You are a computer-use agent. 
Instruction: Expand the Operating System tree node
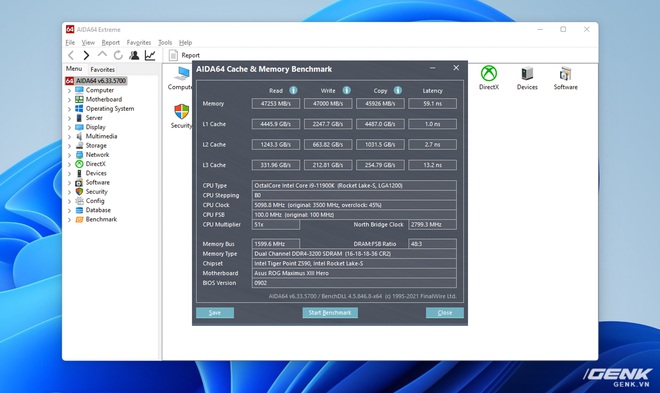pyautogui.click(x=69, y=109)
